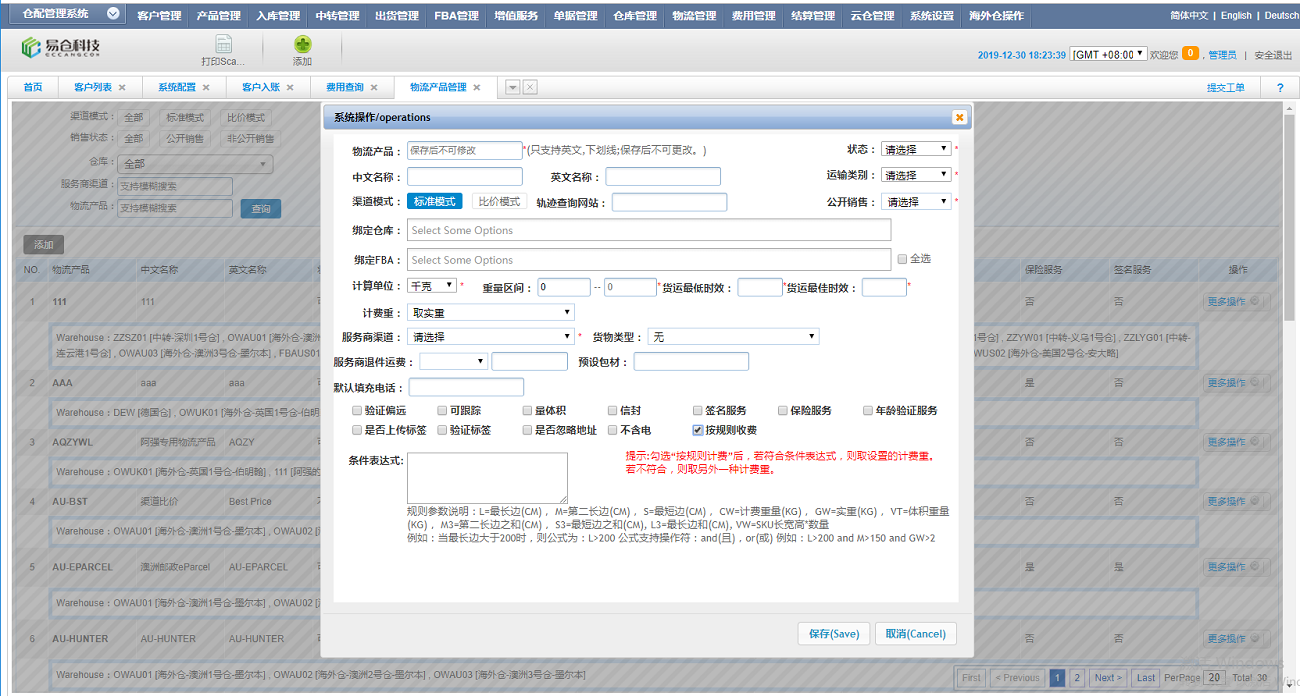
Task: Close the 费用查询 tab using its X
Action: (x=374, y=88)
